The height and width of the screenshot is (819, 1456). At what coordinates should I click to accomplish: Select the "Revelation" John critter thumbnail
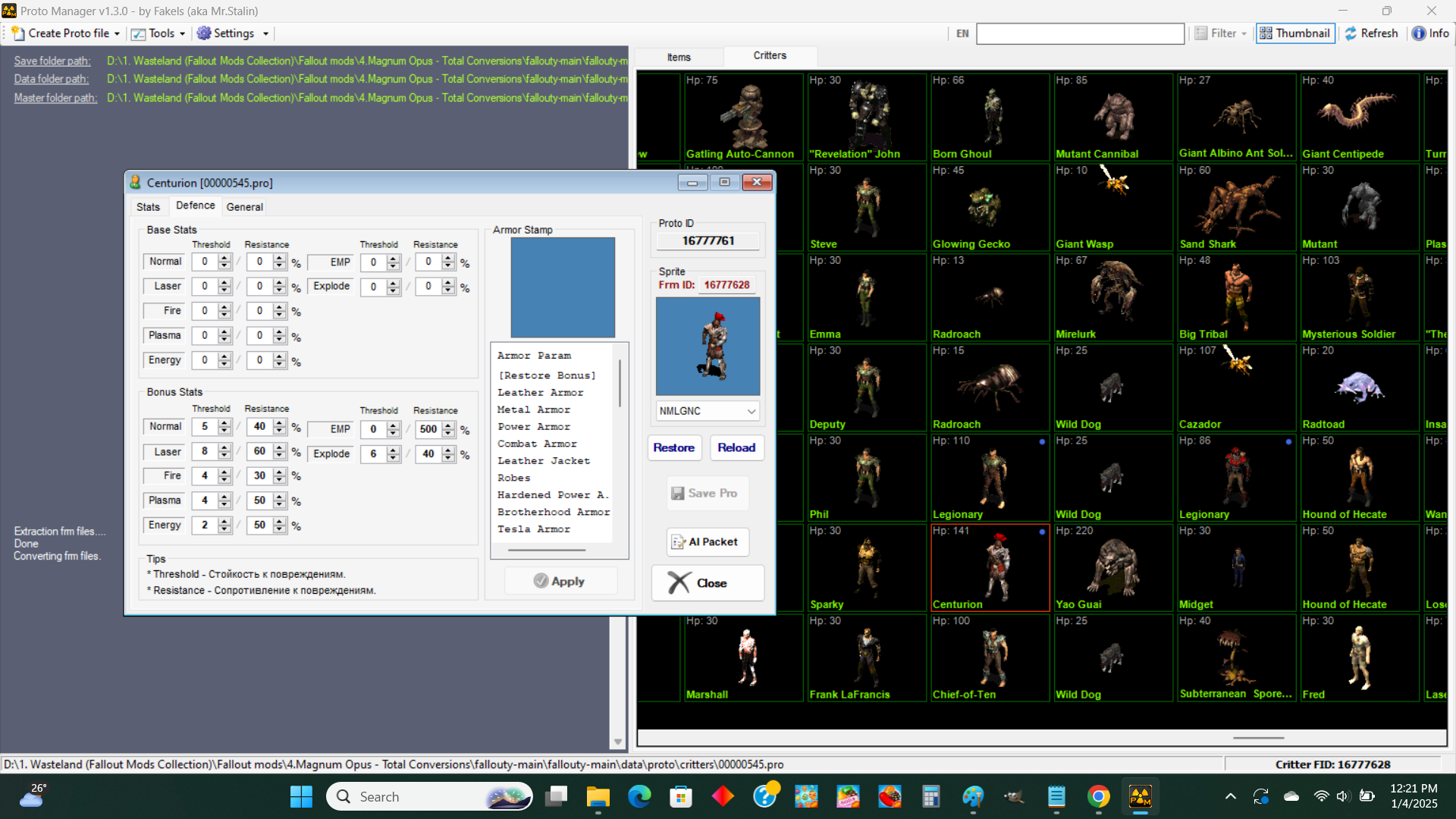pos(866,117)
